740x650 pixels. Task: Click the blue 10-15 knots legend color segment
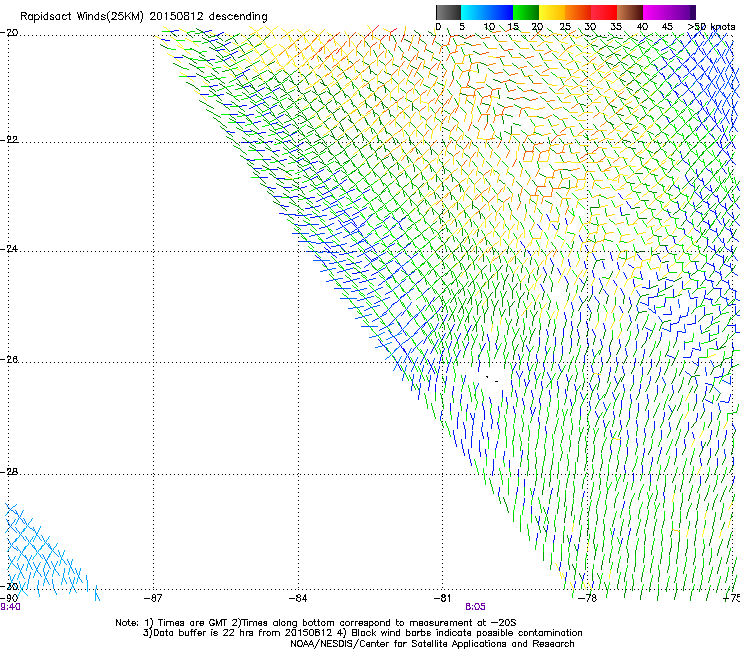500,12
